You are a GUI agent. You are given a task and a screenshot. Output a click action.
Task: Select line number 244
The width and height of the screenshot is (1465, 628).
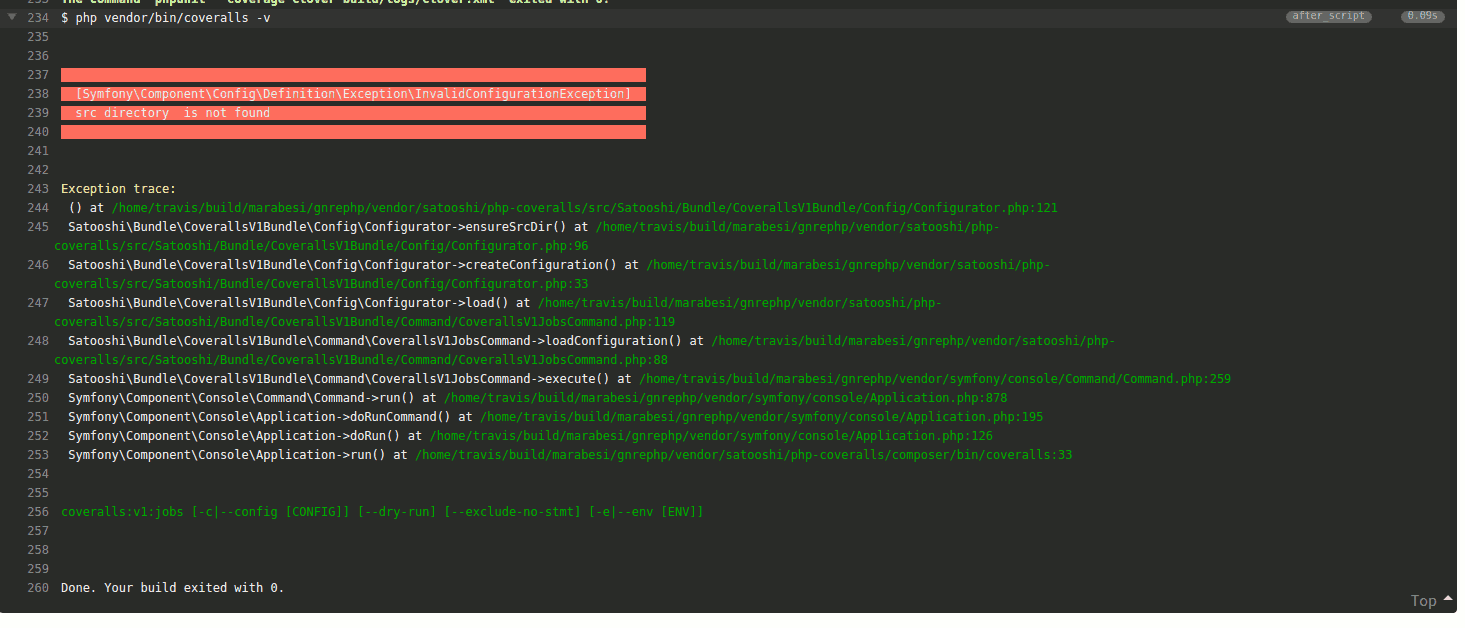coord(39,208)
